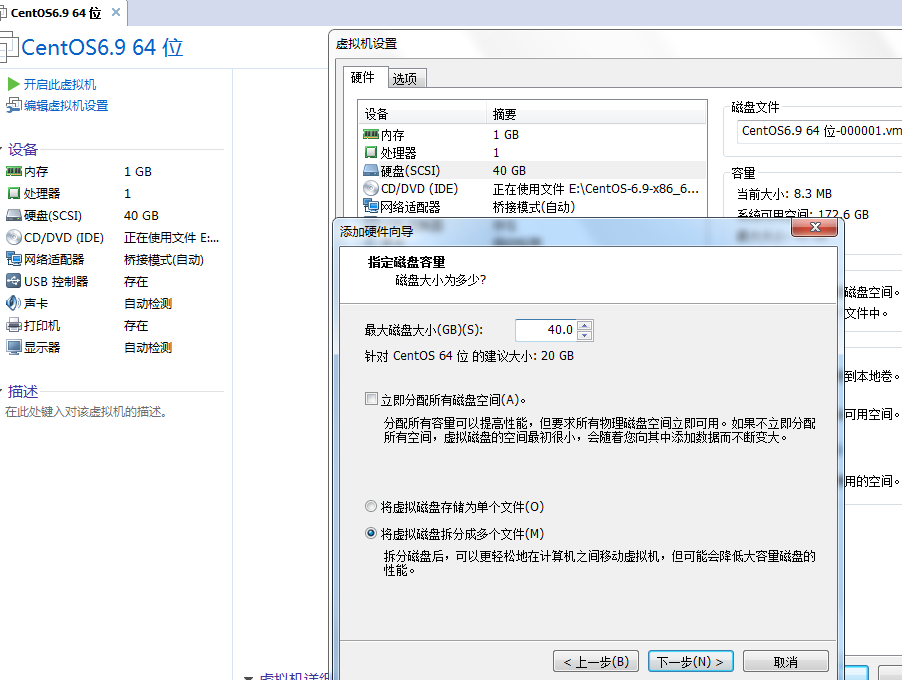The height and width of the screenshot is (680, 902).
Task: Increase disk size with the up stepper arrow
Action: click(x=584, y=324)
